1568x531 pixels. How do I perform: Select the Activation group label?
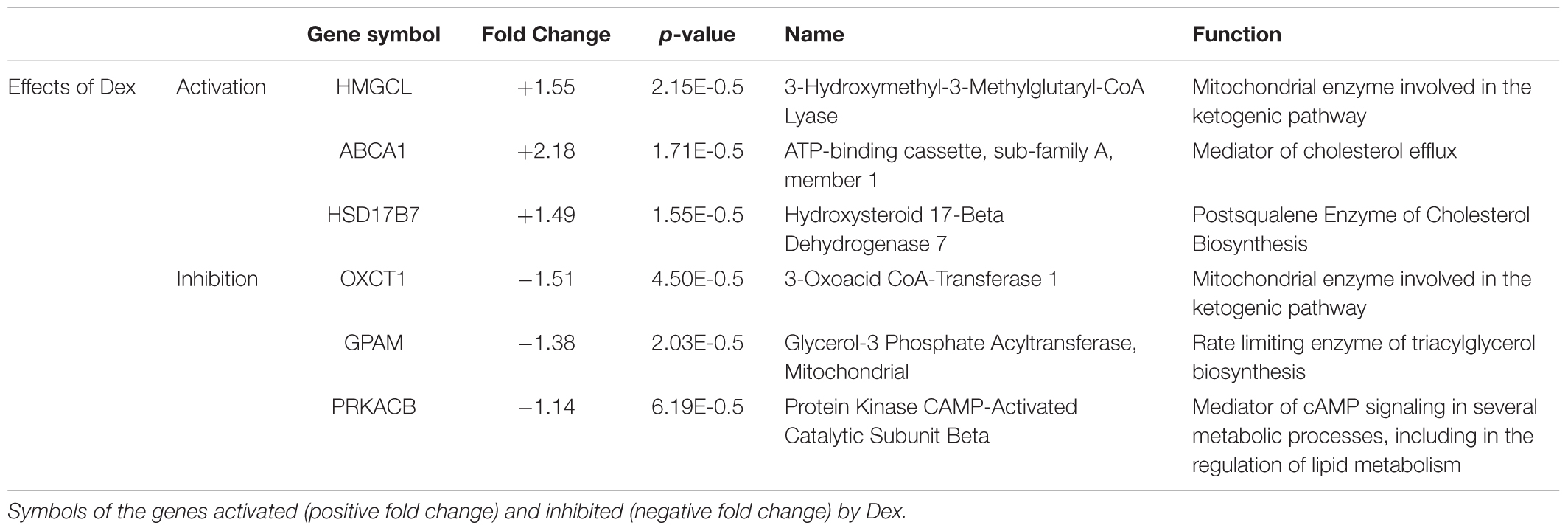click(x=221, y=87)
